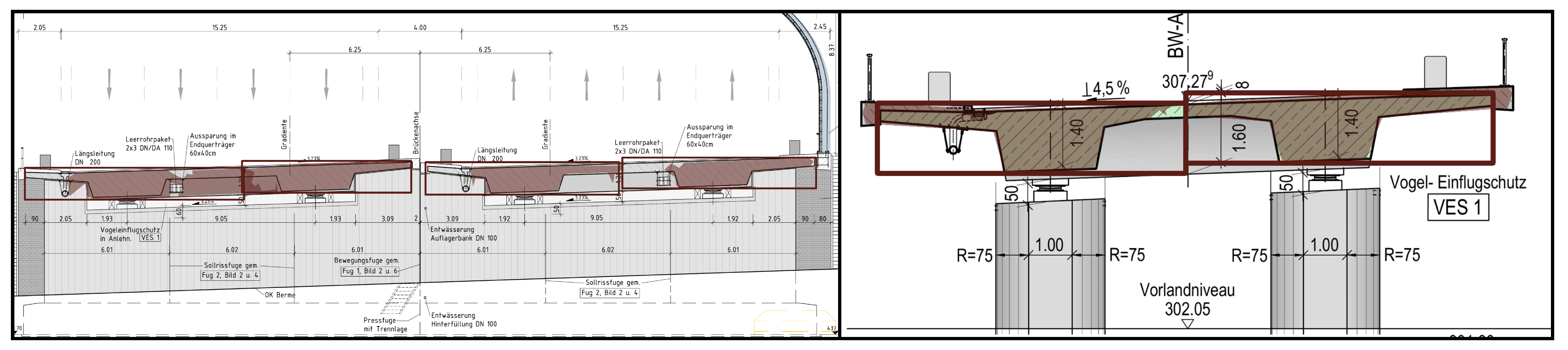Click the Pressfuge mit Trennlage annotation

[385, 325]
